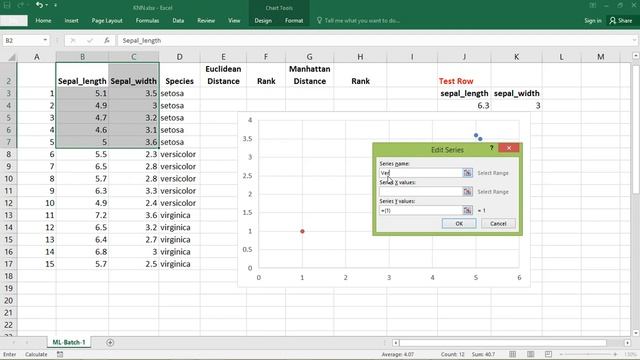This screenshot has width=640, height=360.
Task: Click the Select All corner triangle
Action: (x=12, y=57)
